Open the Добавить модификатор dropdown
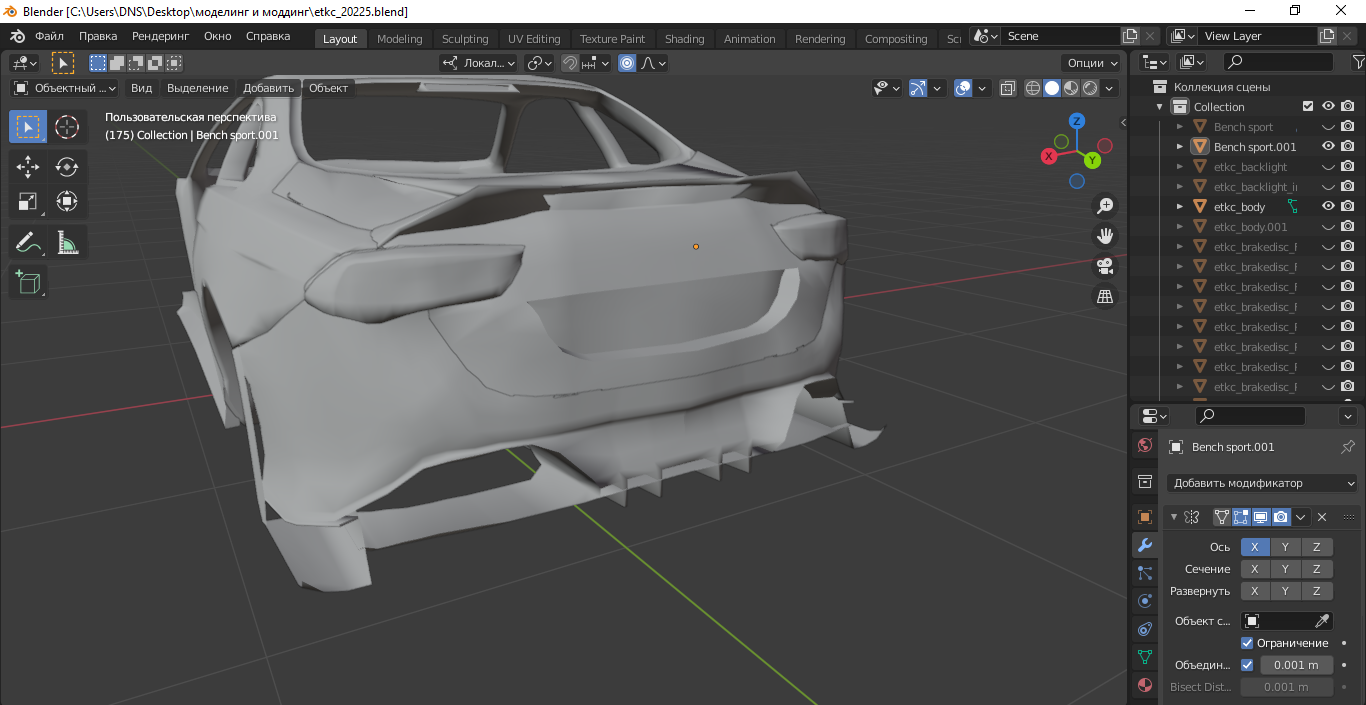 point(1264,483)
